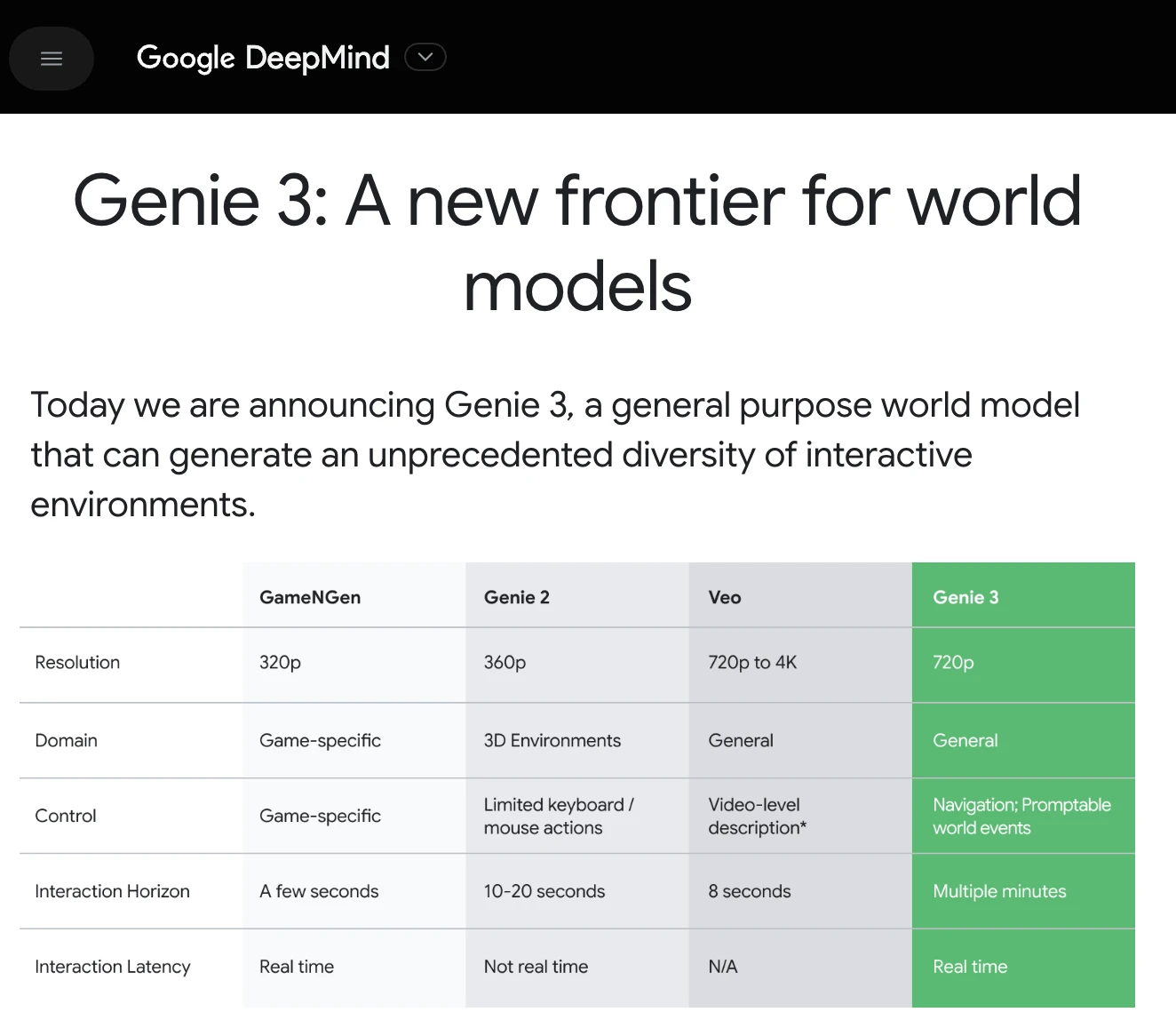Click the Interaction Horizon row label

click(x=112, y=891)
